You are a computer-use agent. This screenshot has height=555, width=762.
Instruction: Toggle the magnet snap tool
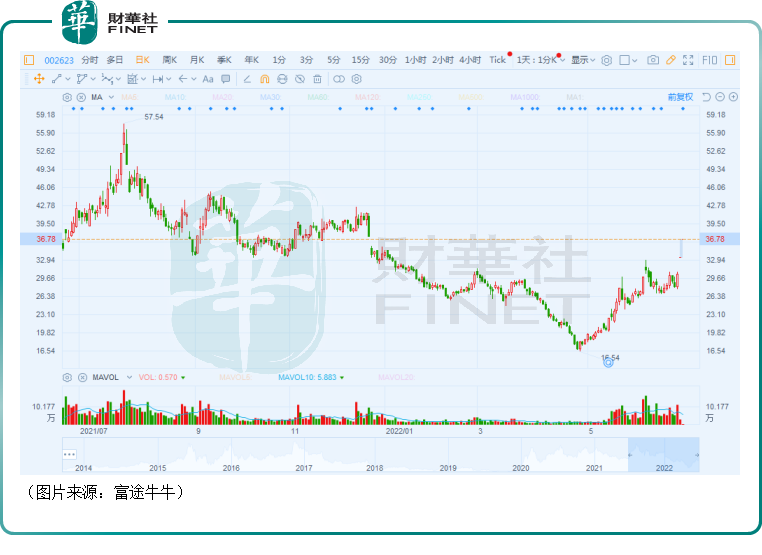tap(264, 79)
